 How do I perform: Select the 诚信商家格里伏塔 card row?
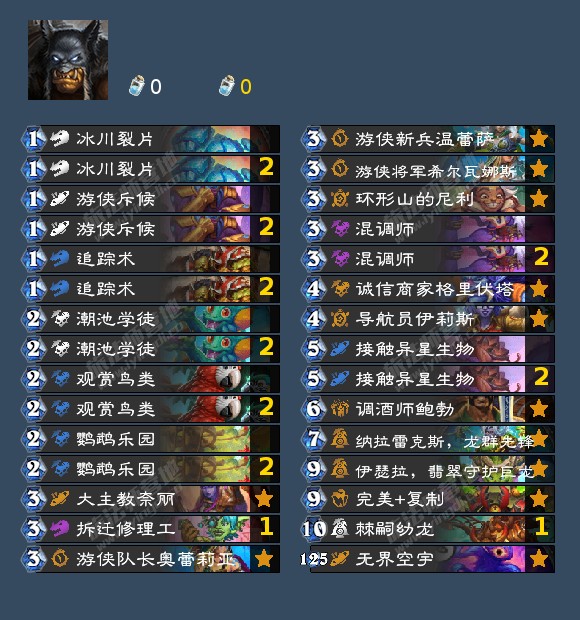429,289
